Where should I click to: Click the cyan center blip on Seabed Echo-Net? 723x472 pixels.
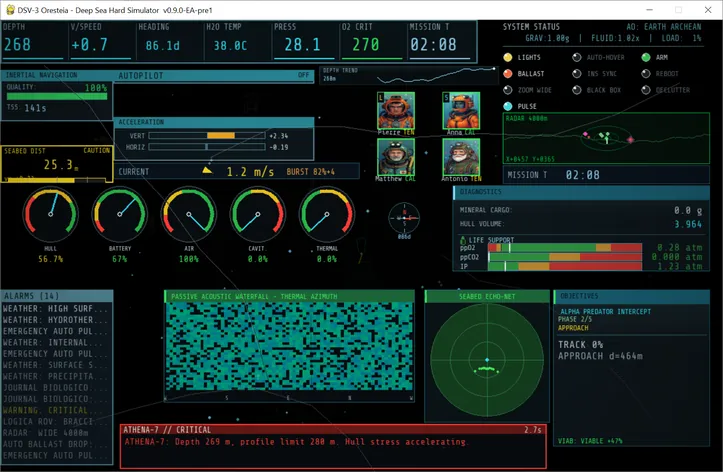click(487, 360)
